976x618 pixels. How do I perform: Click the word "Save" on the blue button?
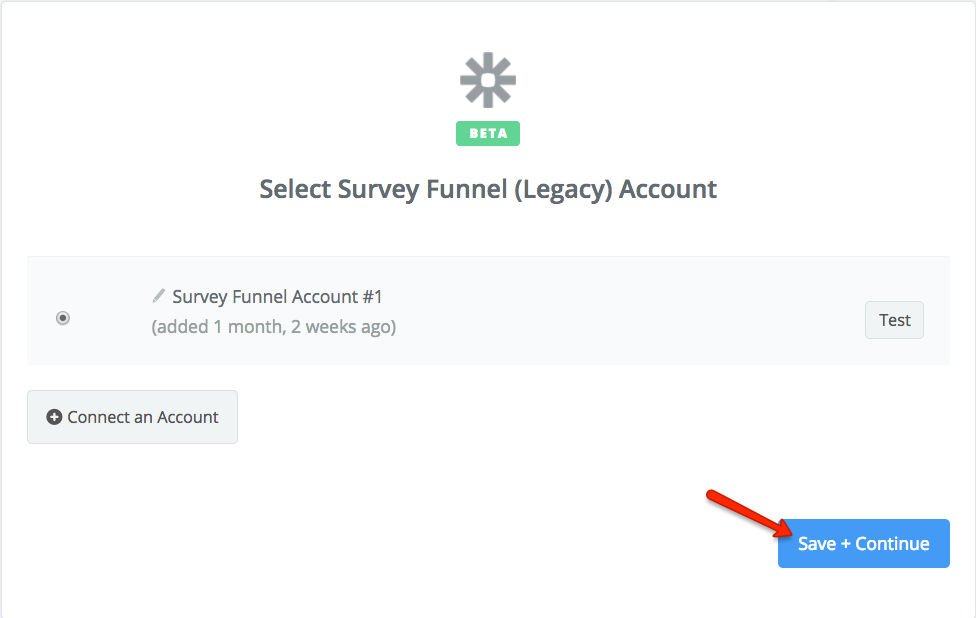pos(817,544)
